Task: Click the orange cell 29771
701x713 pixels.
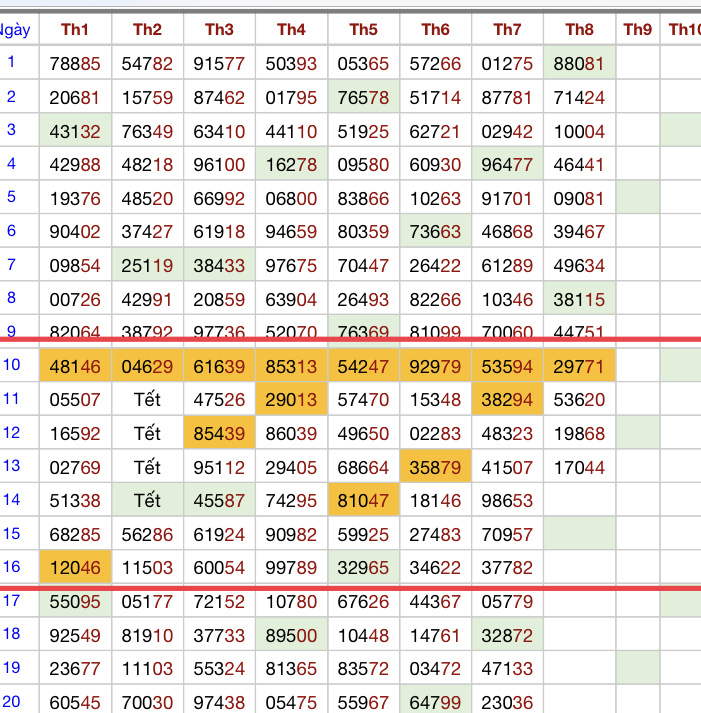Action: pos(579,366)
